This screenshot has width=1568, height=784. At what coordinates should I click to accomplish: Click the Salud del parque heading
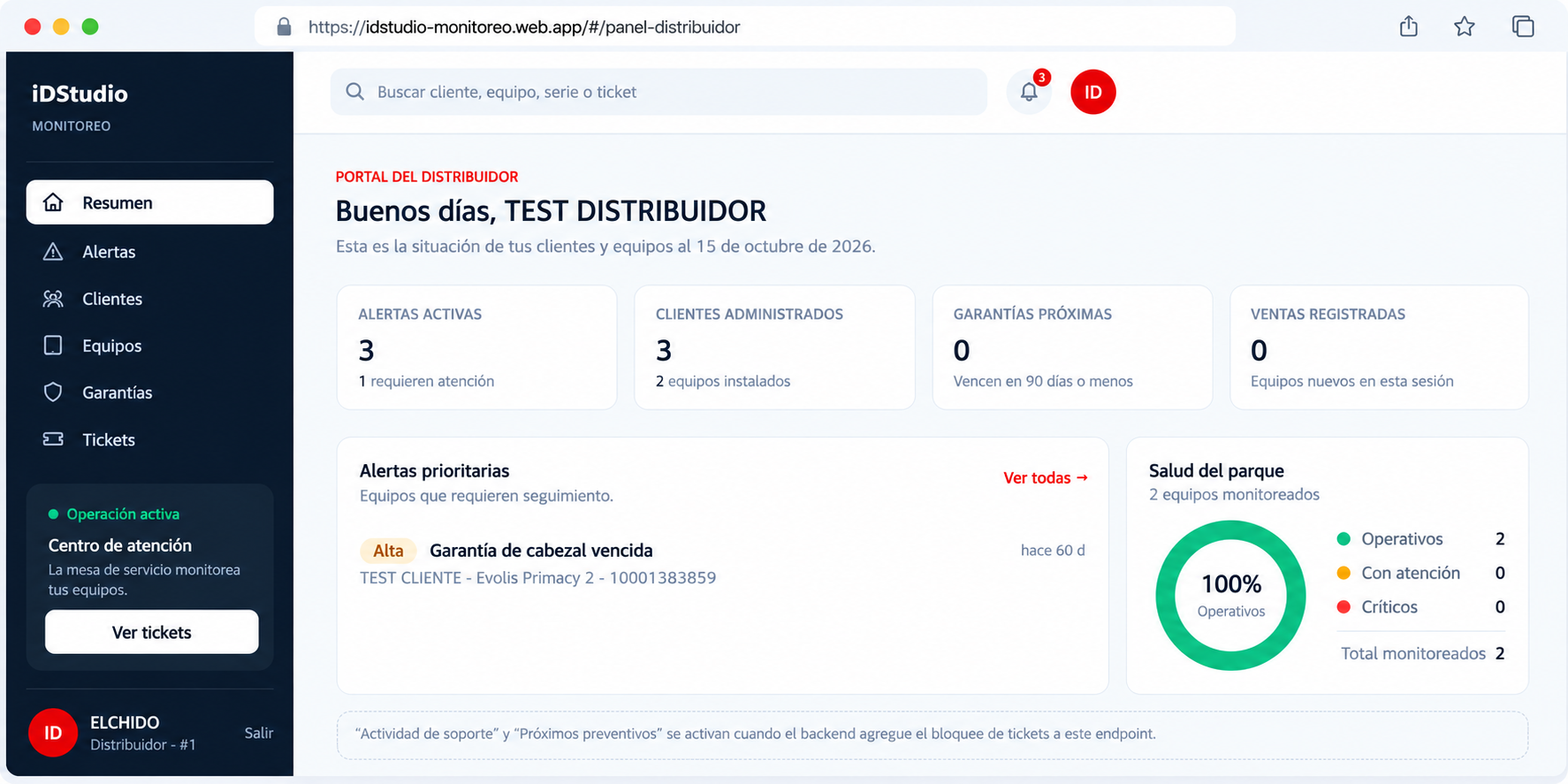tap(1216, 471)
